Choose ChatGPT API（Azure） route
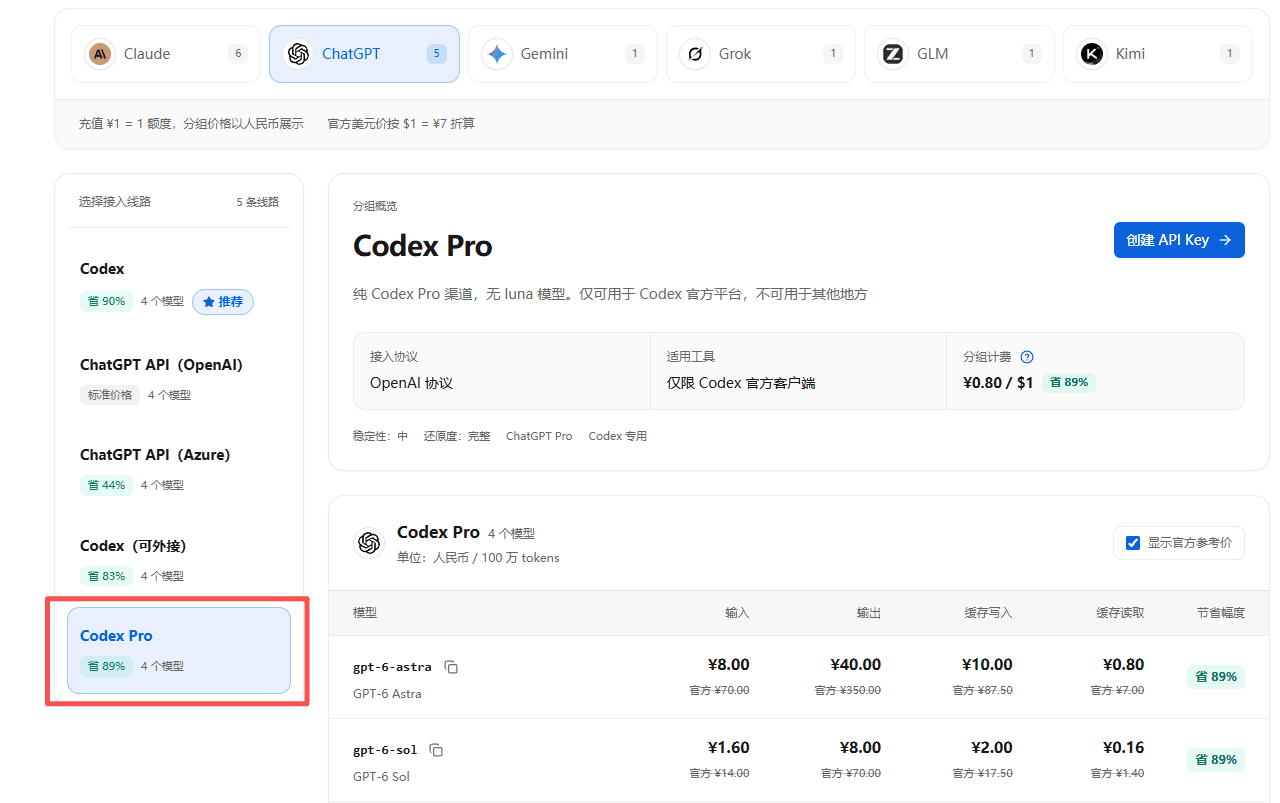This screenshot has height=803, width=1280. click(x=179, y=469)
